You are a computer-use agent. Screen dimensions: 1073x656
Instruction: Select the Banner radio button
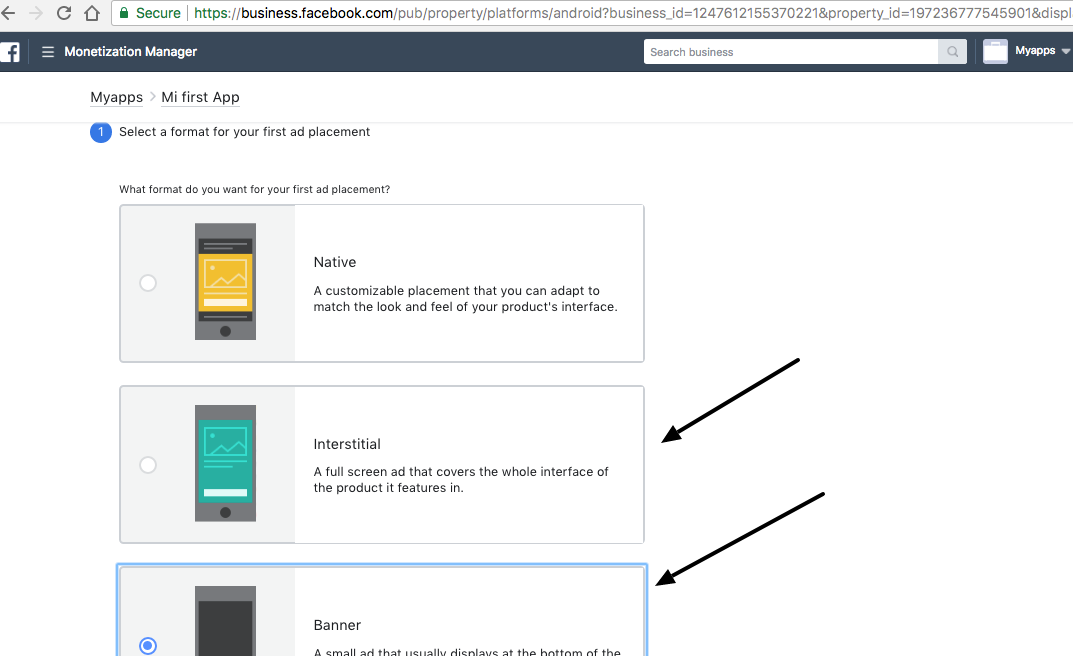click(148, 646)
